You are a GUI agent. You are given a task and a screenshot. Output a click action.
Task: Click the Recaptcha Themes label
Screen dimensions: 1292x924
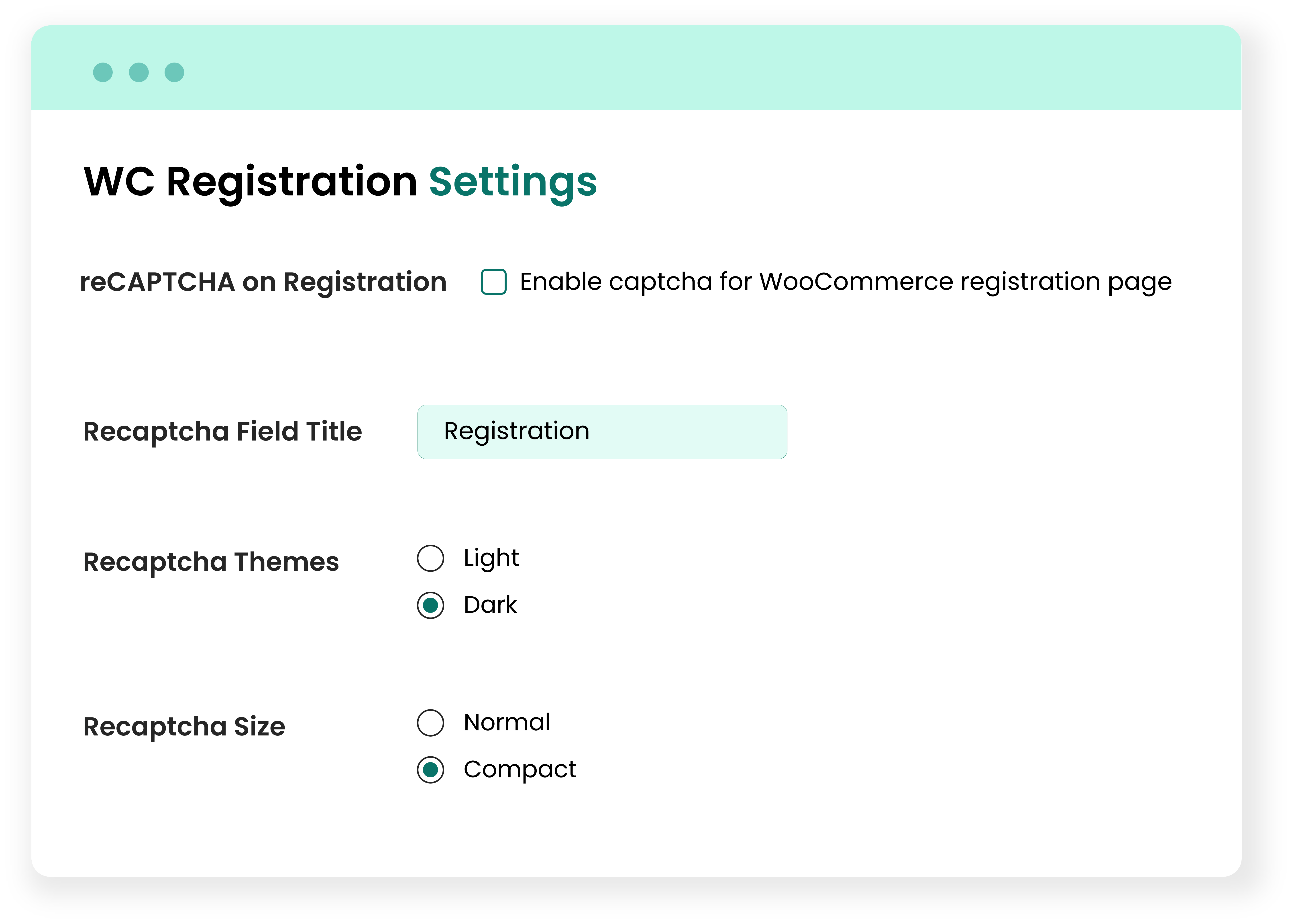pyautogui.click(x=211, y=562)
